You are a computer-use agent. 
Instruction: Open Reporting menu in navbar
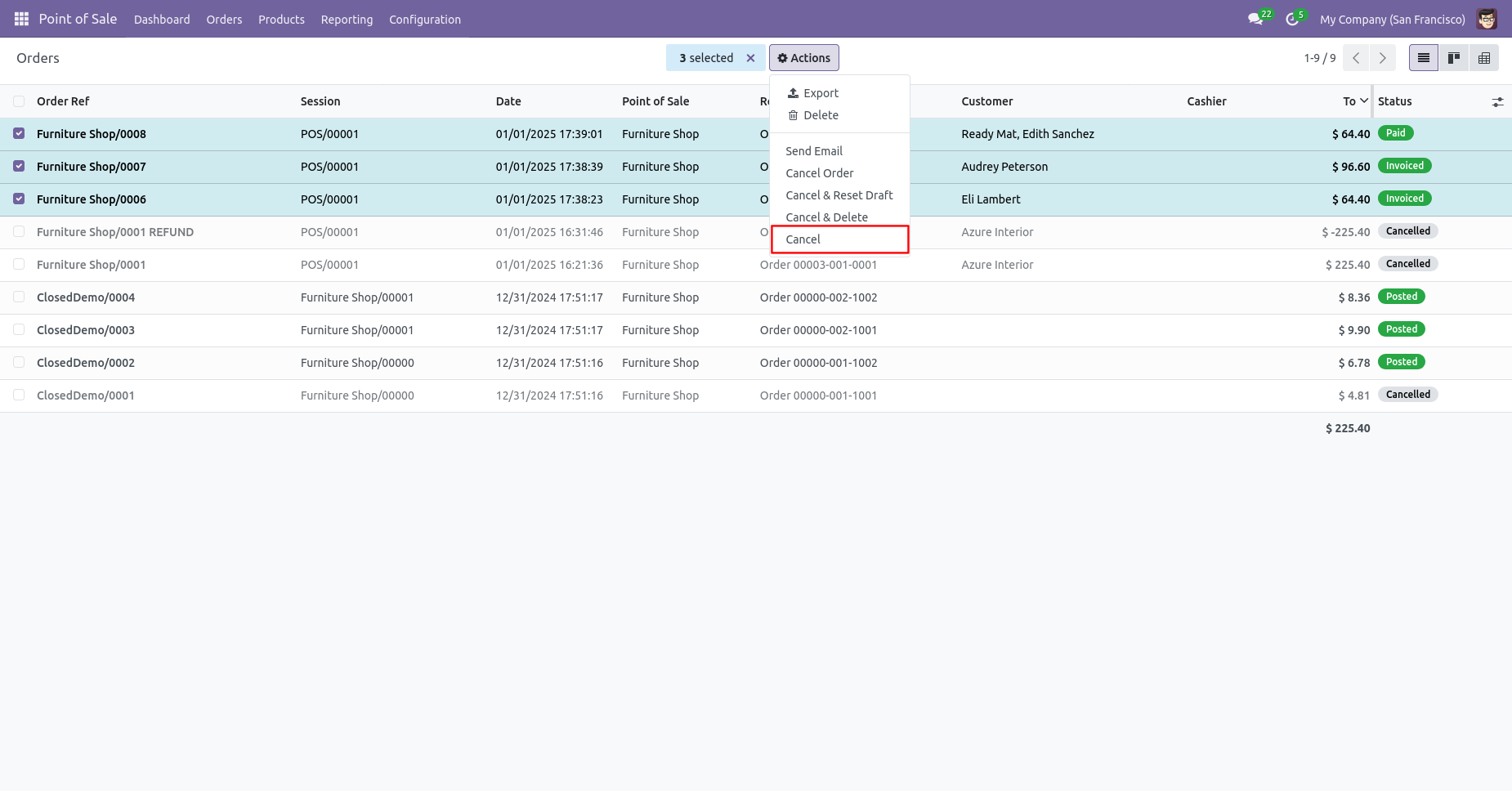pyautogui.click(x=347, y=20)
